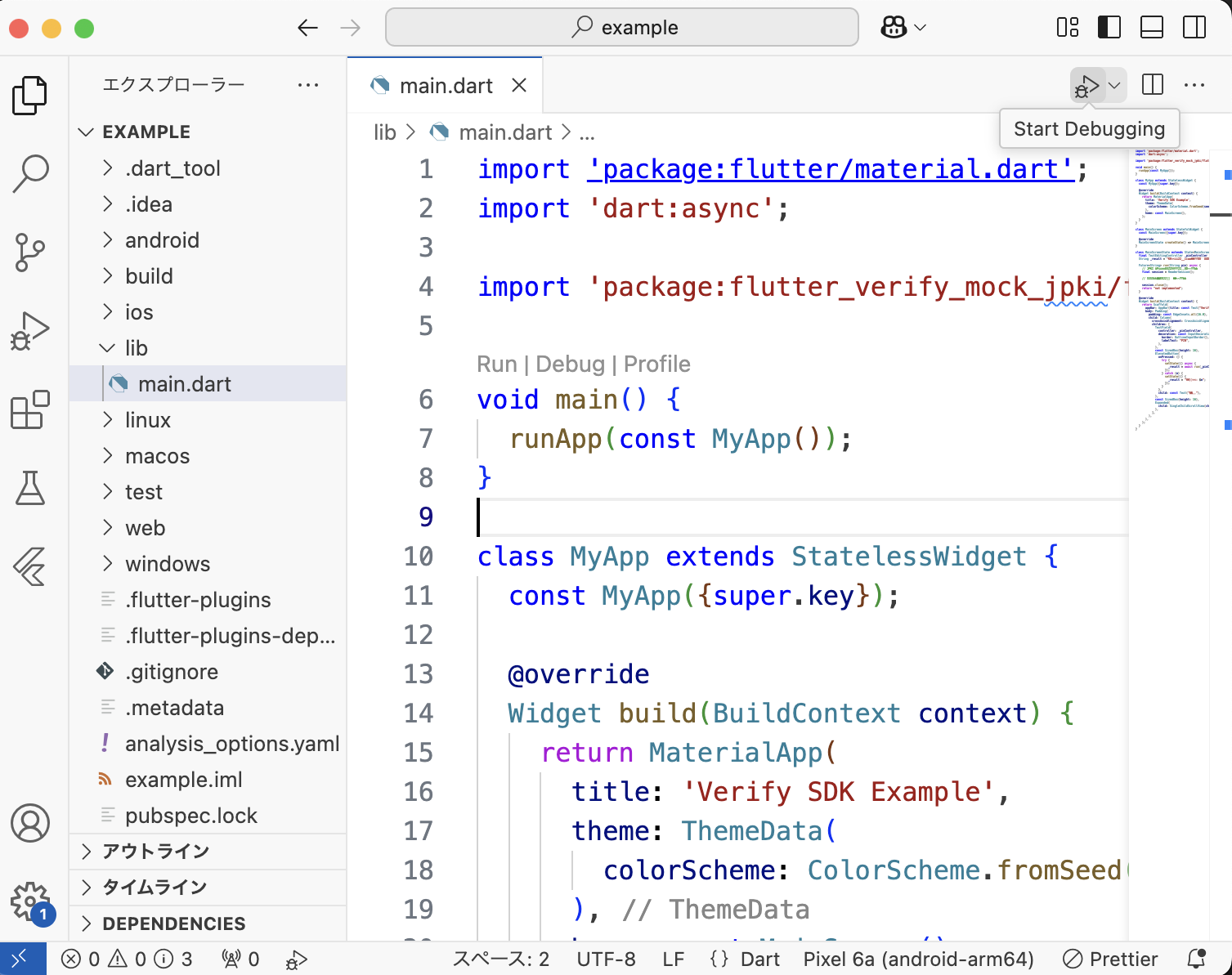The image size is (1232, 975).
Task: Expand the DEPENDENCIES section
Action: tap(173, 924)
